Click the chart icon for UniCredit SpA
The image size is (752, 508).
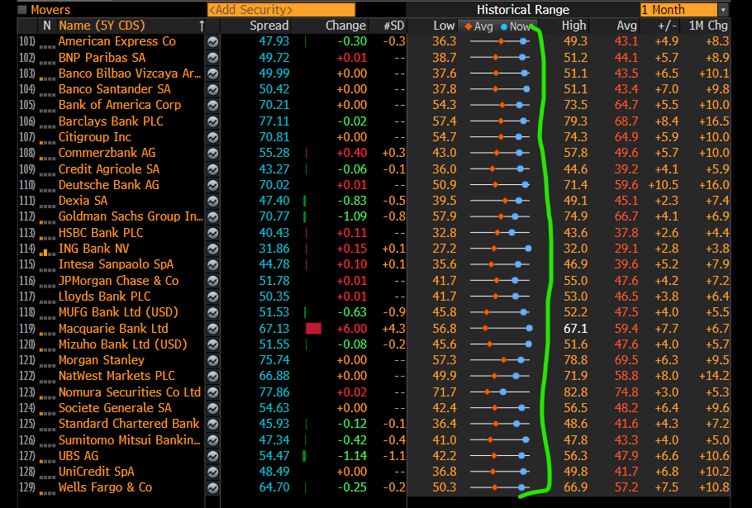(x=212, y=472)
